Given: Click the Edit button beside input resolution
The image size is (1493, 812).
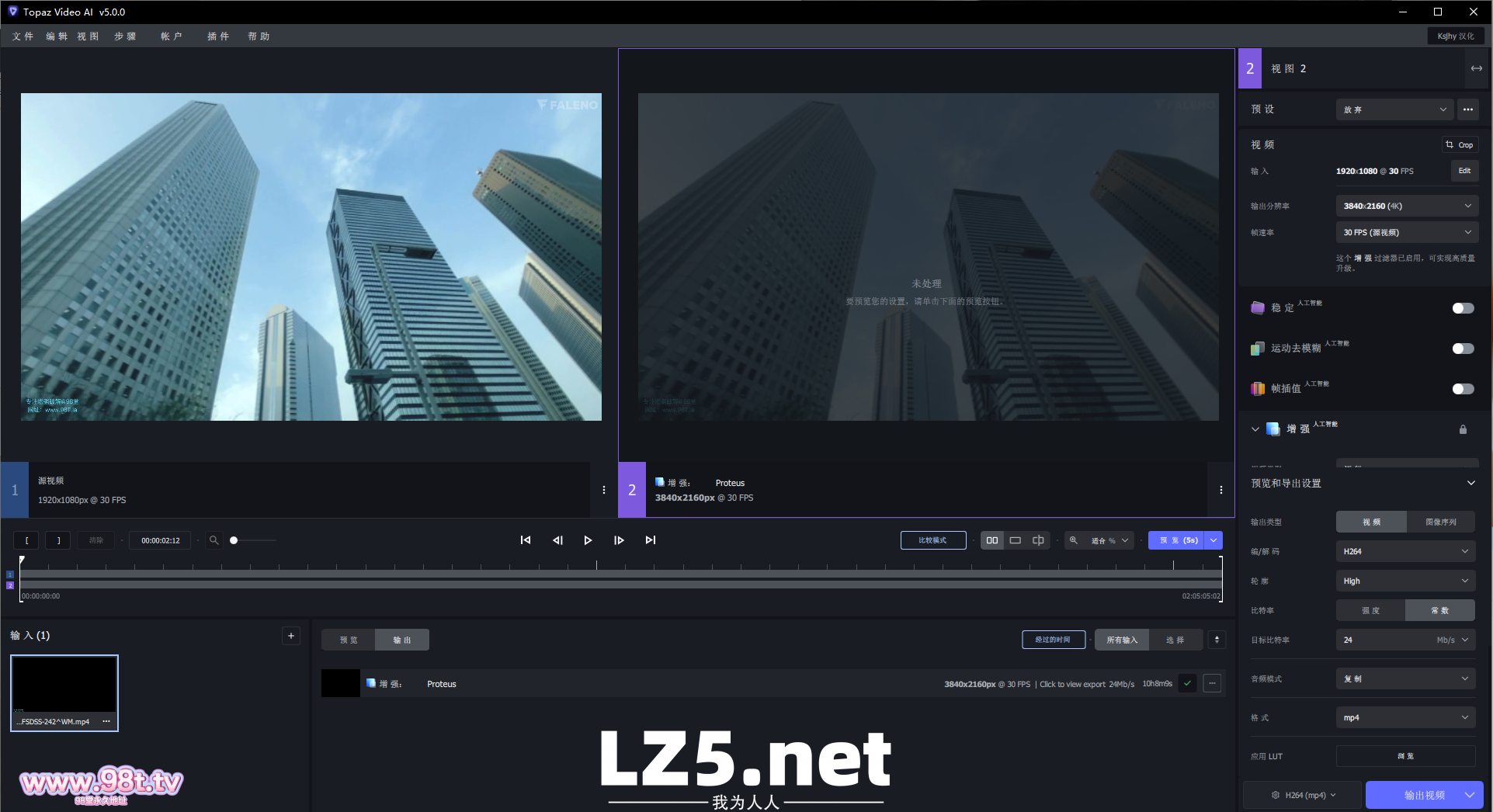Looking at the screenshot, I should pyautogui.click(x=1464, y=171).
